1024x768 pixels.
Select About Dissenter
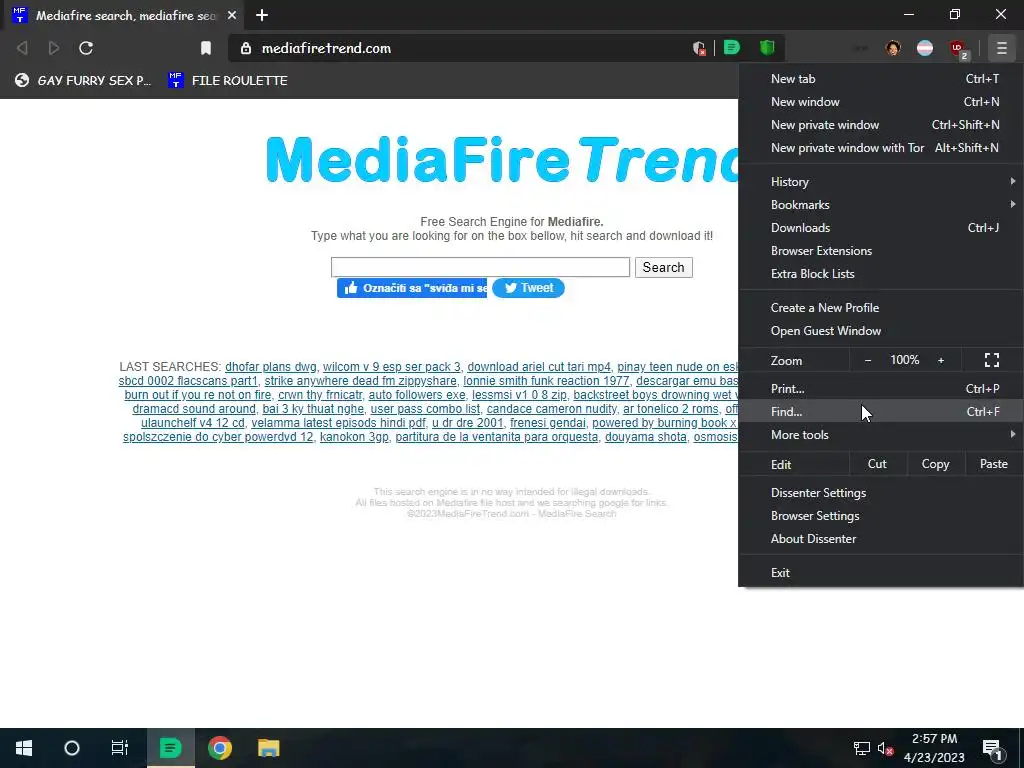(x=881, y=539)
